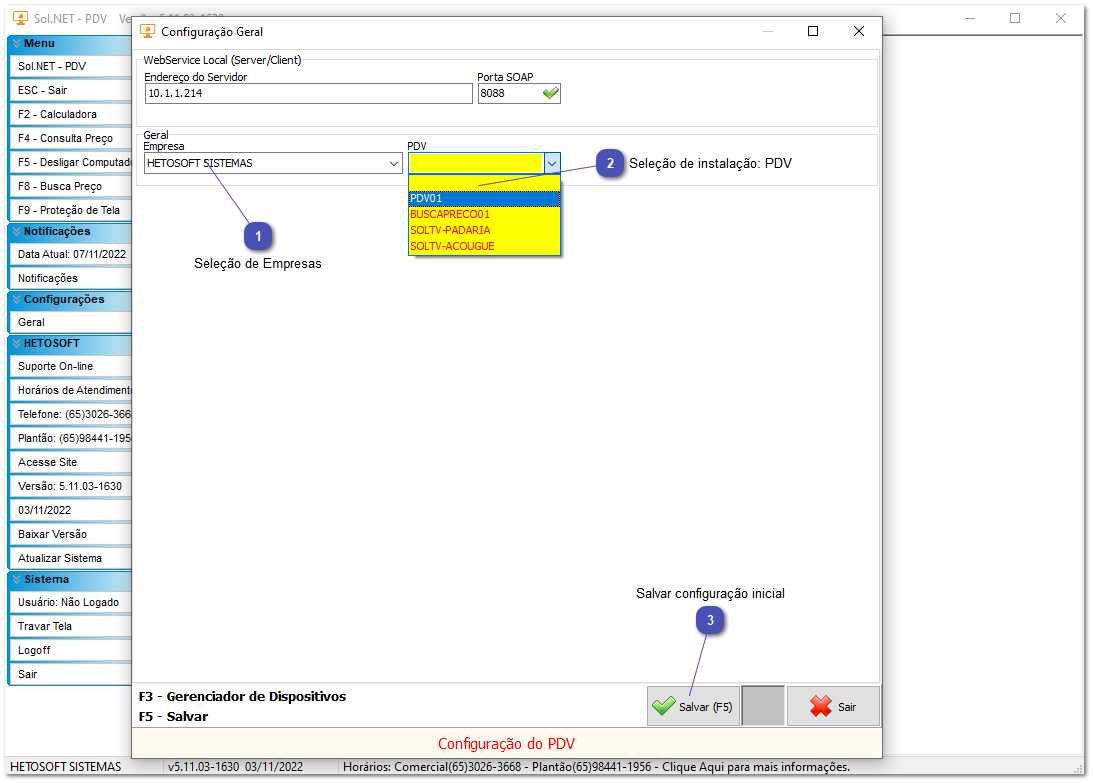Pick SOLTV-PADARIA option

point(484,230)
